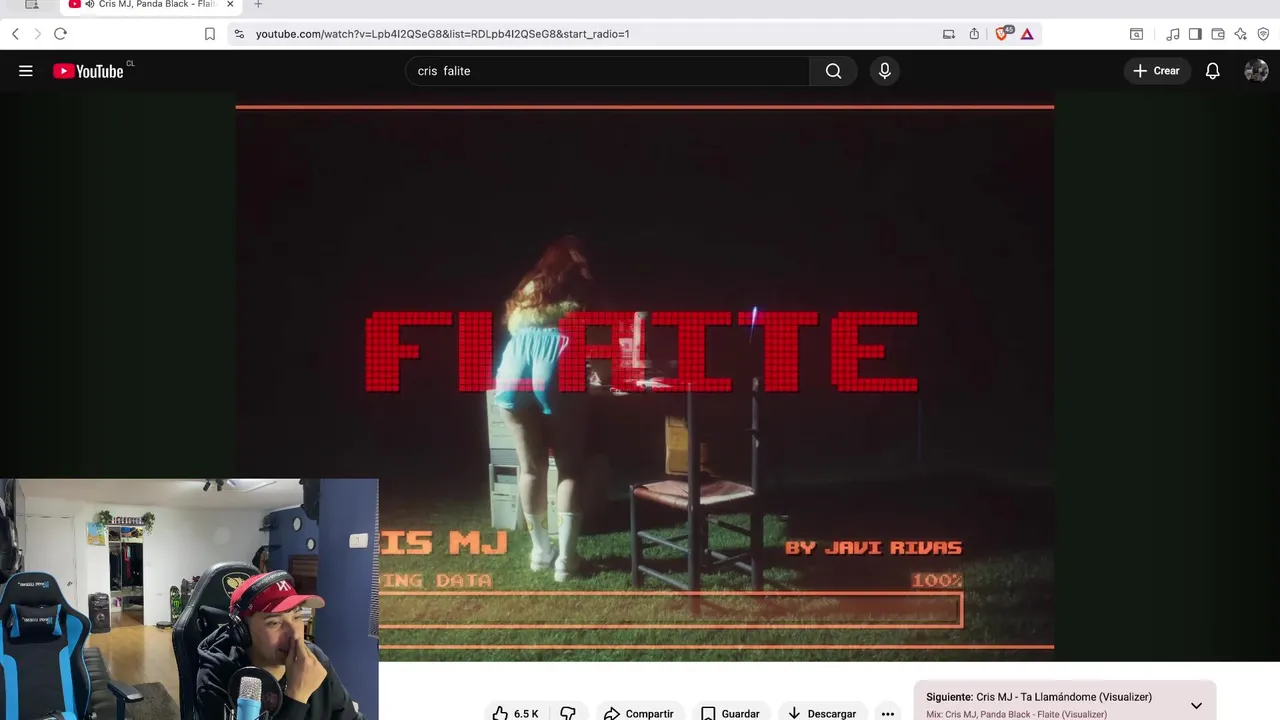Open the Brave VPN shield icon
Viewport: 1280px width, 720px height.
point(1263,34)
